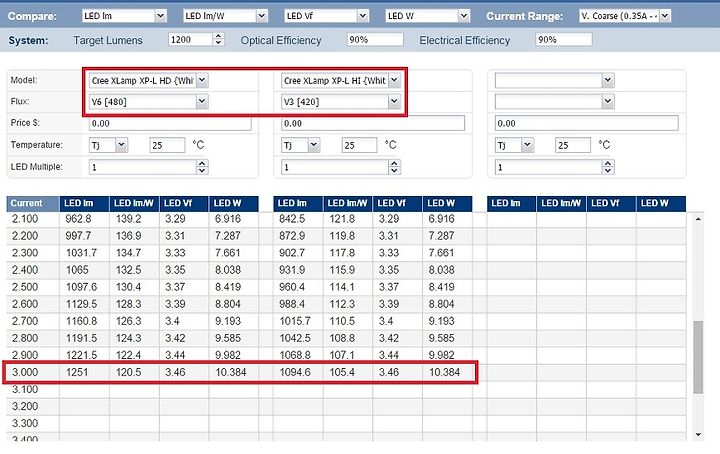The width and height of the screenshot is (720, 454).
Task: Click cell value 962.8 in first table
Action: 79,219
